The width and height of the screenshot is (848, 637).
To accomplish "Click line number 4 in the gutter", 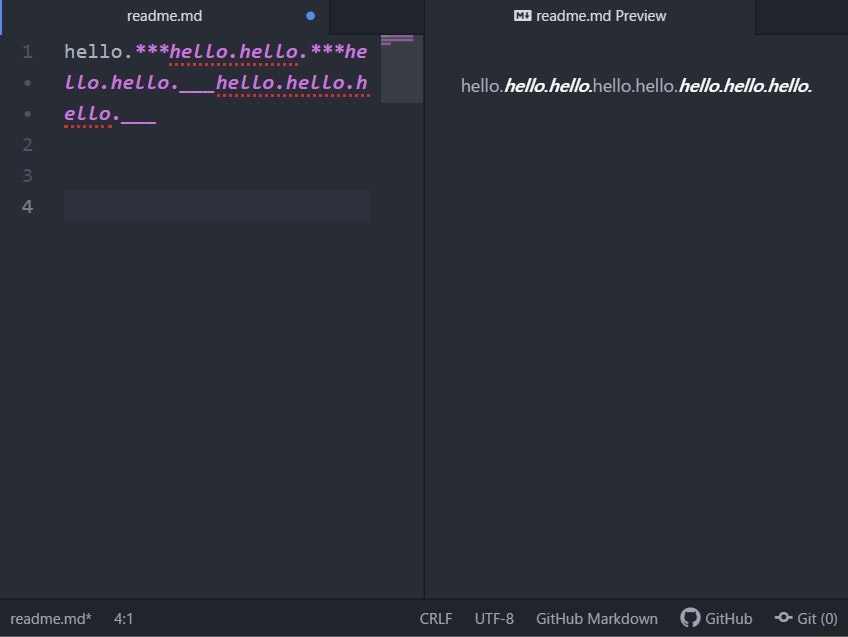I will pyautogui.click(x=28, y=207).
